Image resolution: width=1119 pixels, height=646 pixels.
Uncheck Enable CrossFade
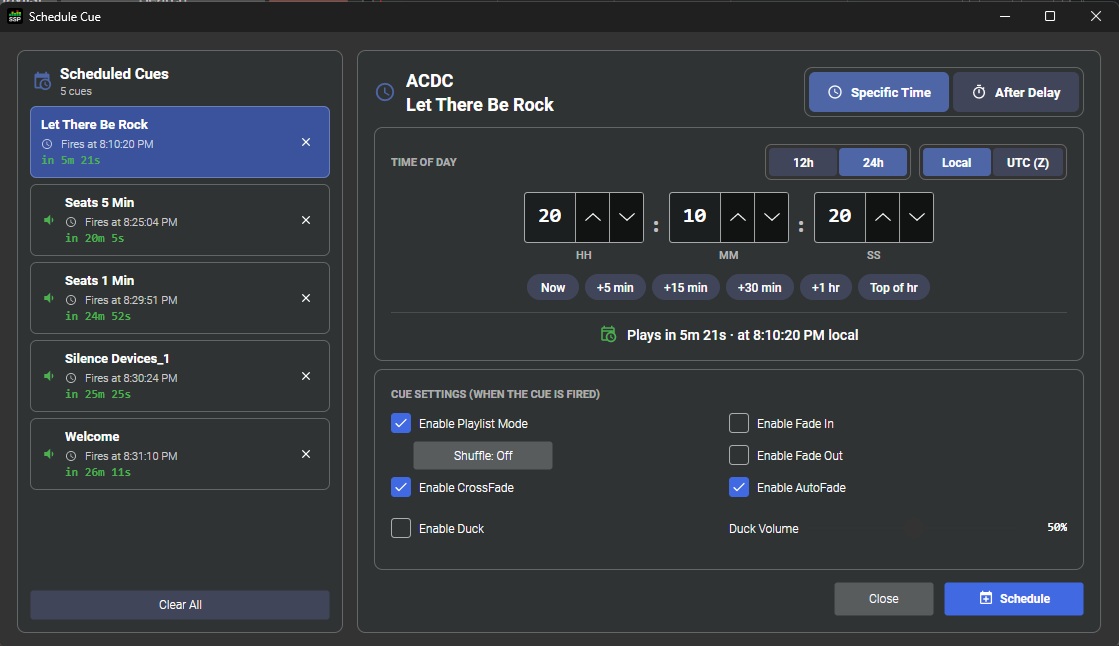tap(401, 488)
